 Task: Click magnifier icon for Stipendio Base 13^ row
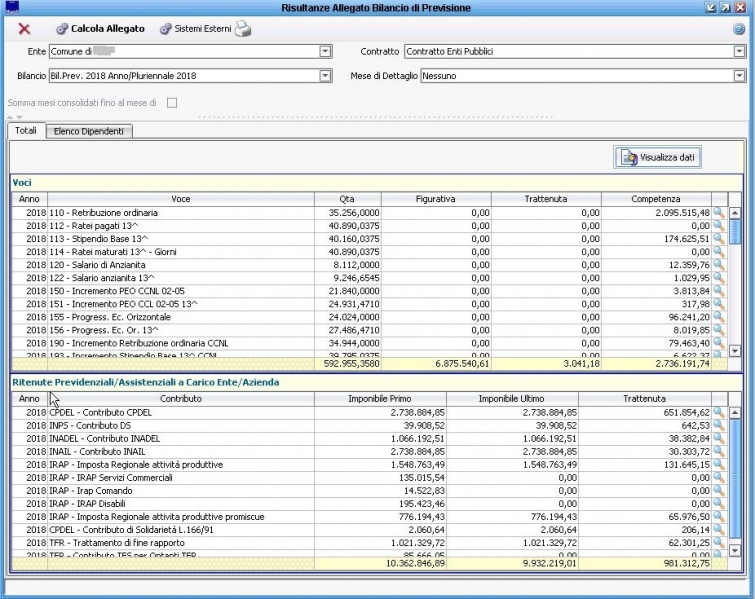(x=718, y=239)
